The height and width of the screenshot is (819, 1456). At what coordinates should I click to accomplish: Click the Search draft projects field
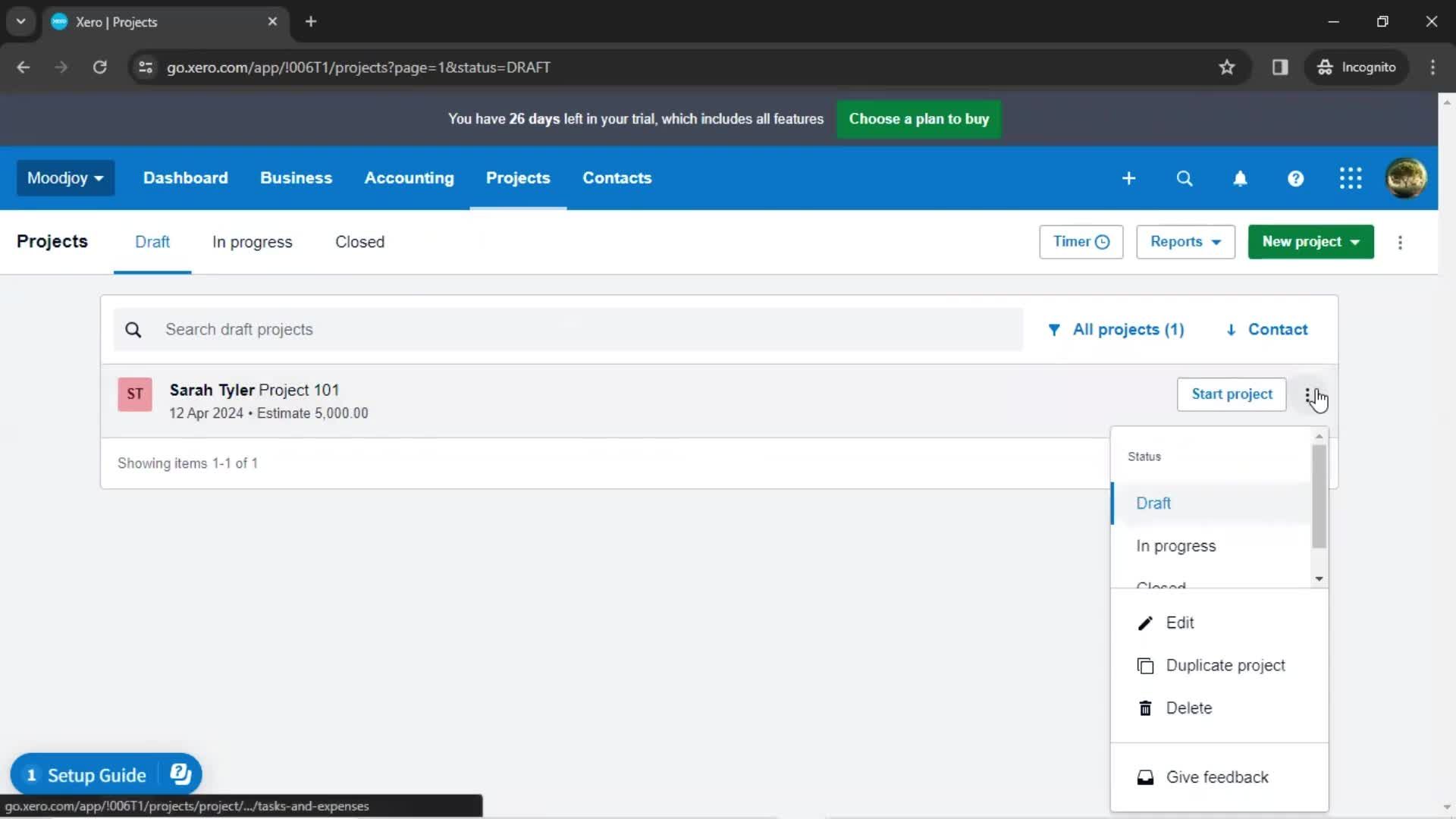tap(568, 330)
